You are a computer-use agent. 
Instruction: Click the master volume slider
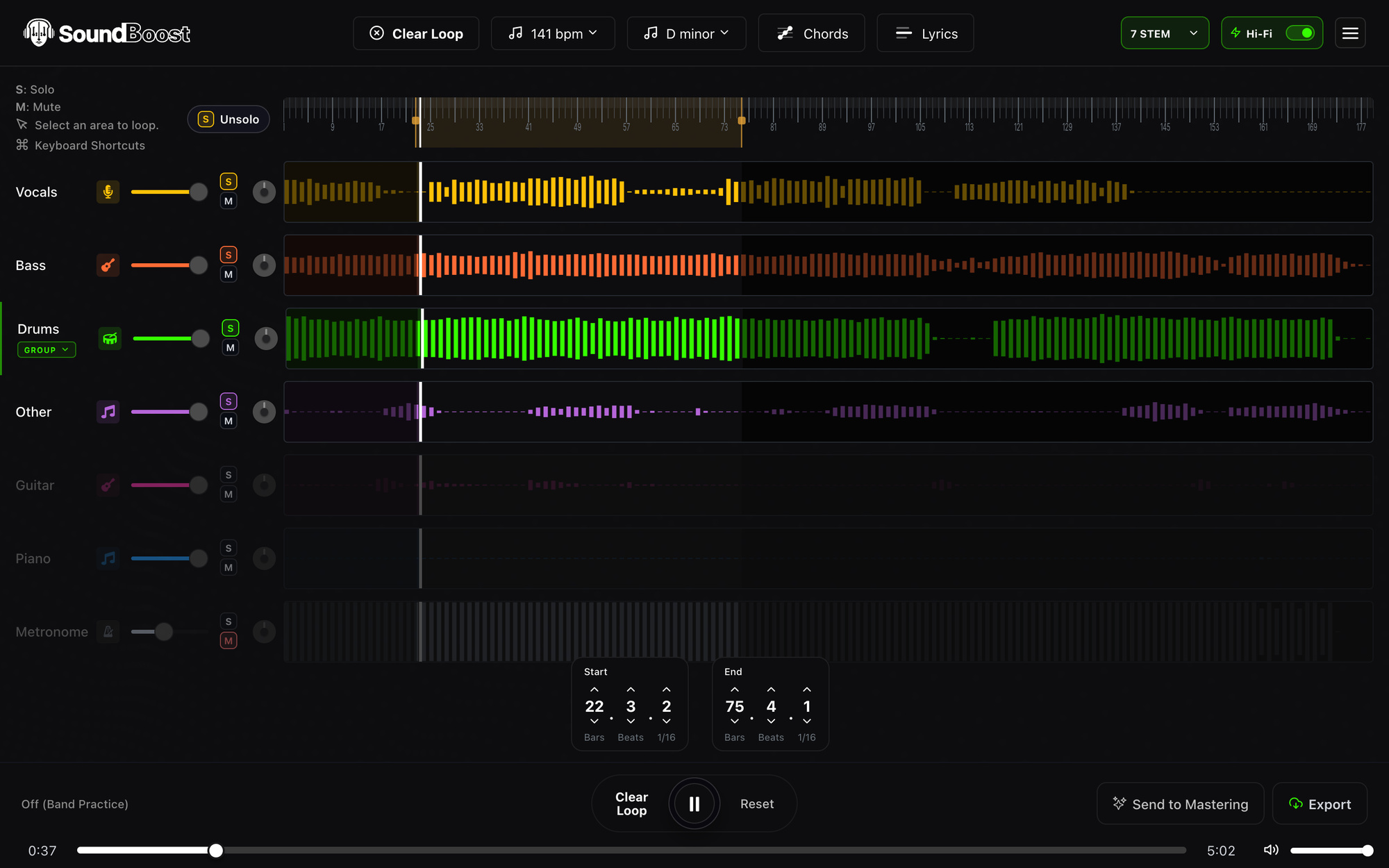point(1332,851)
